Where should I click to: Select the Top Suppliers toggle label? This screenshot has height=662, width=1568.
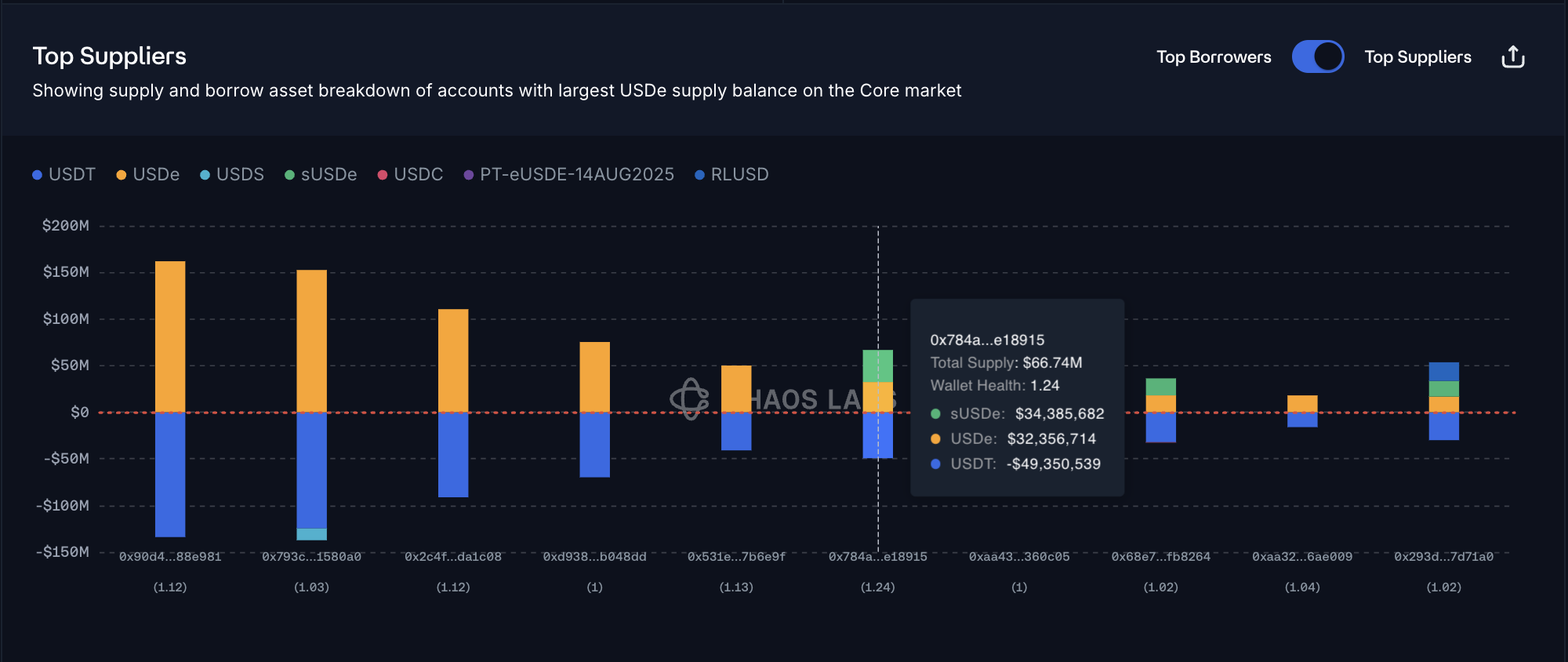pos(1417,57)
